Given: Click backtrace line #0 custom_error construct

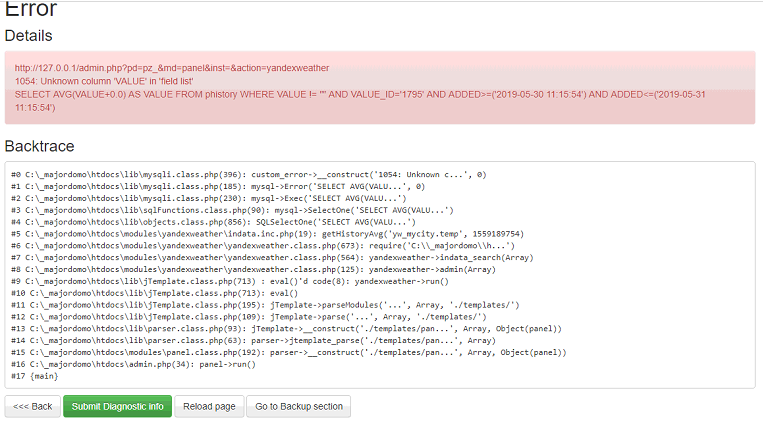Looking at the screenshot, I should point(249,175).
